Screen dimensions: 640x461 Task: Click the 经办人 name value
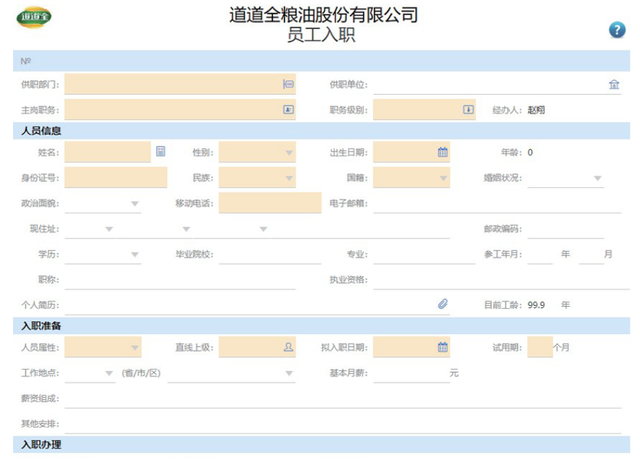tap(536, 110)
